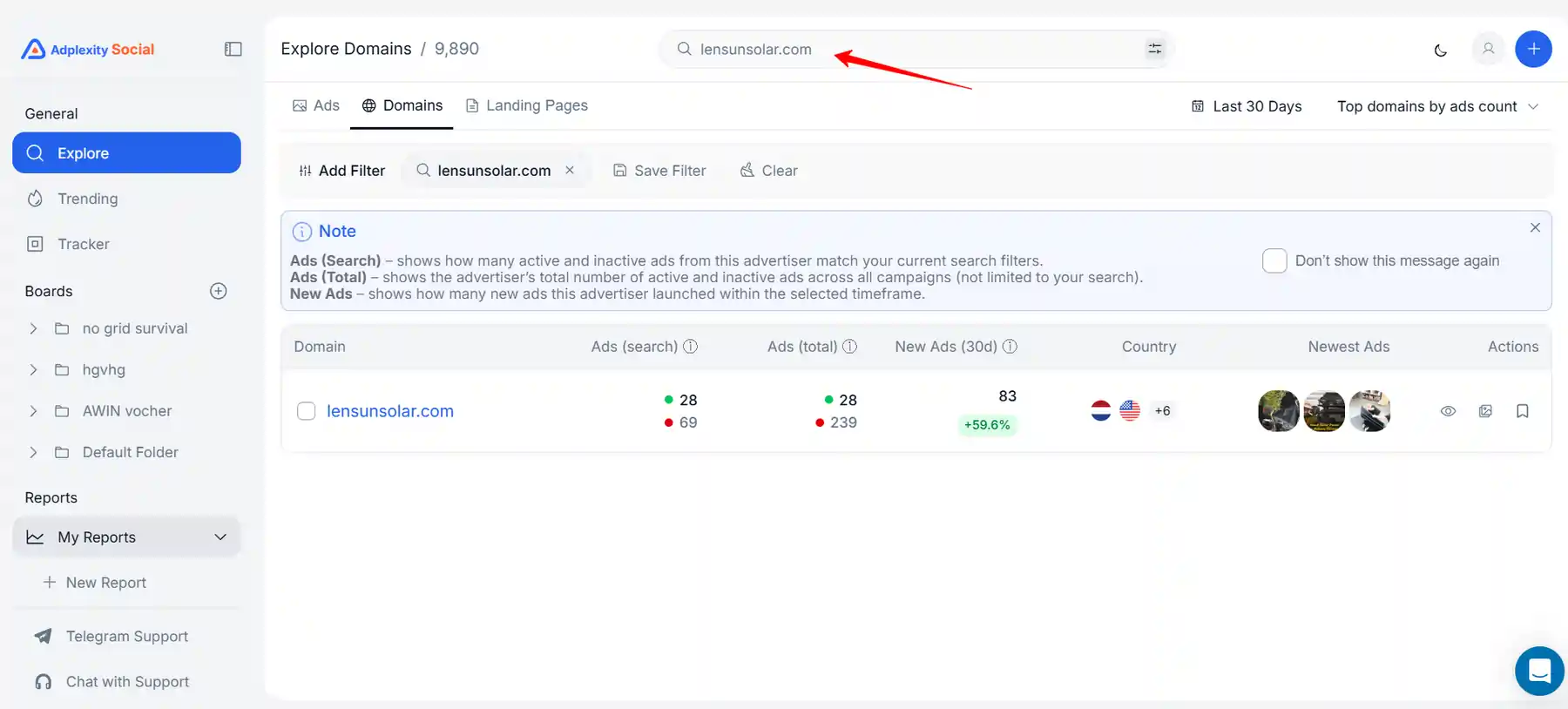Open first newest ad thumbnail
The image size is (1568, 709).
coord(1279,411)
